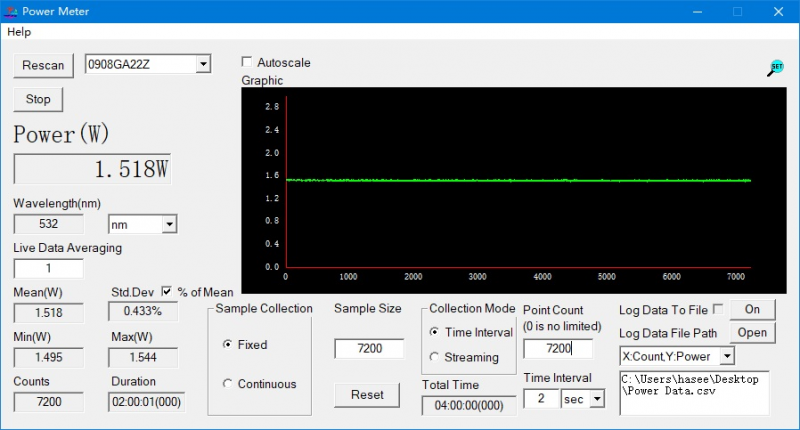Click the magnifier settings icon above graph
Viewport: 800px width, 430px height.
[776, 68]
